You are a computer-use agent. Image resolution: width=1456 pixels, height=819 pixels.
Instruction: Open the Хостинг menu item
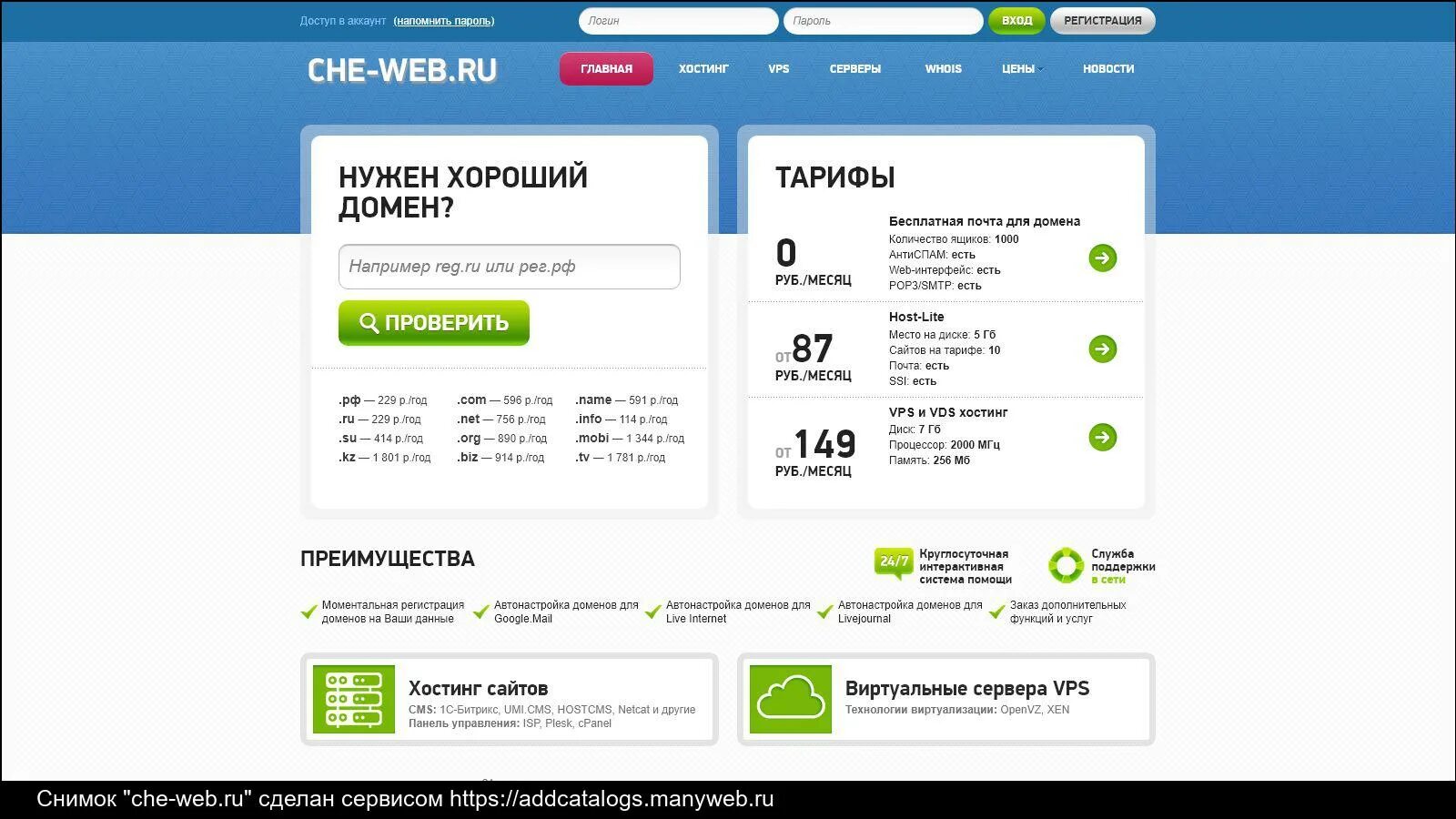703,69
